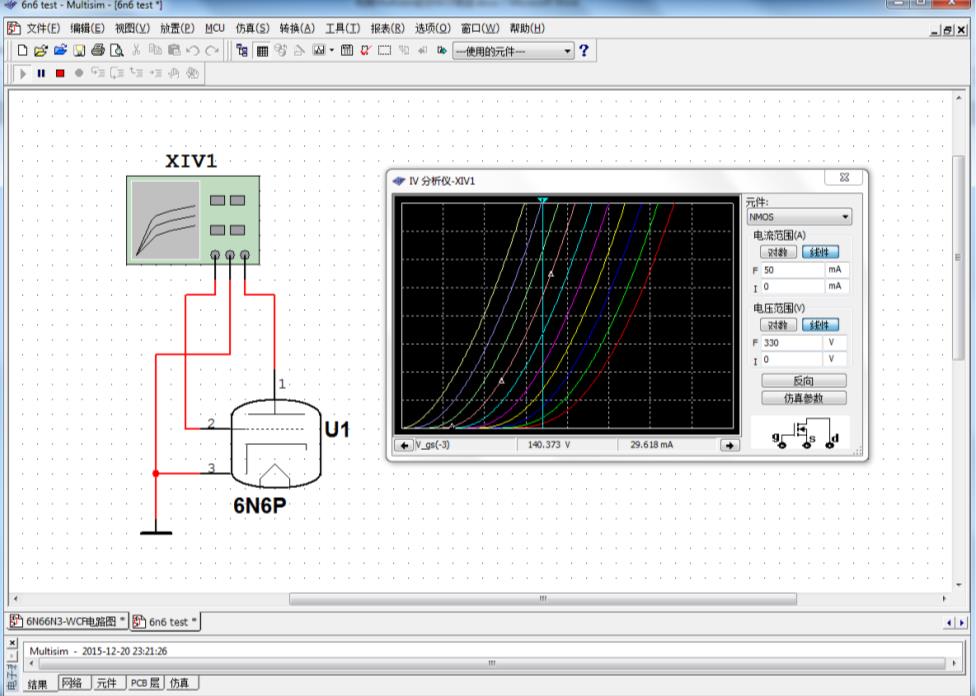Click the 反向 button
The height and width of the screenshot is (696, 976).
coord(804,381)
